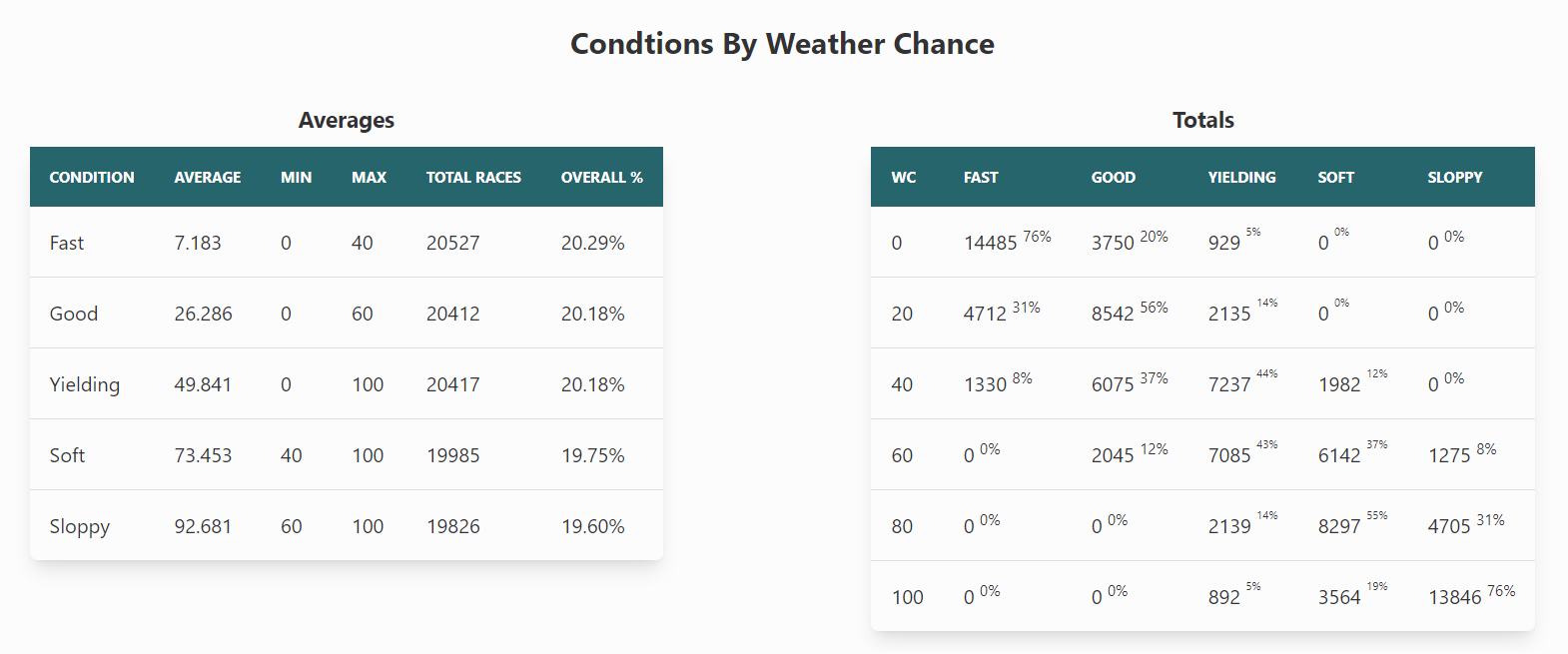Click the AVERAGE column header
This screenshot has height=654, width=1568.
pyautogui.click(x=208, y=178)
